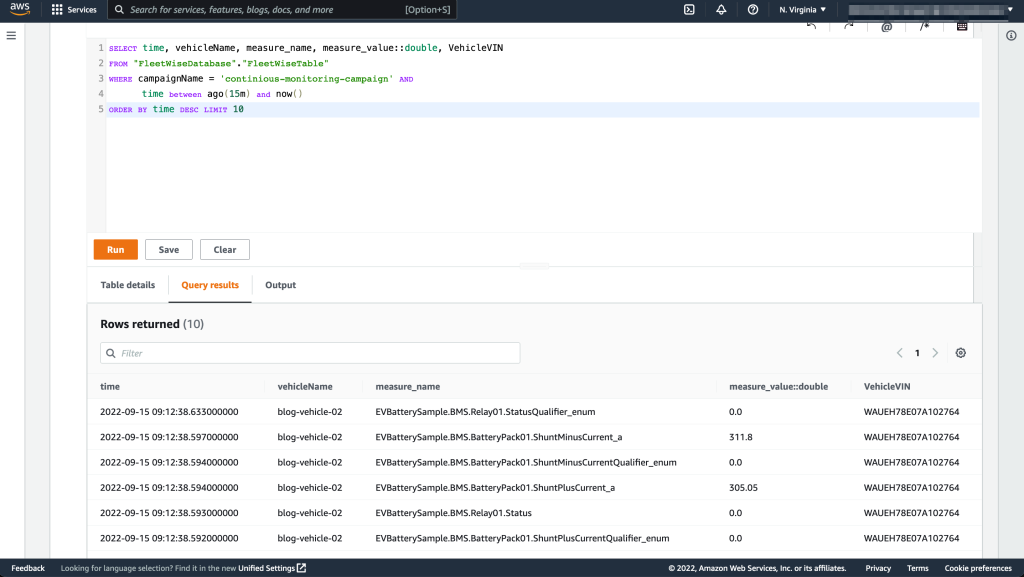
Task: Open keyboard shortcuts icon
Action: tap(961, 27)
